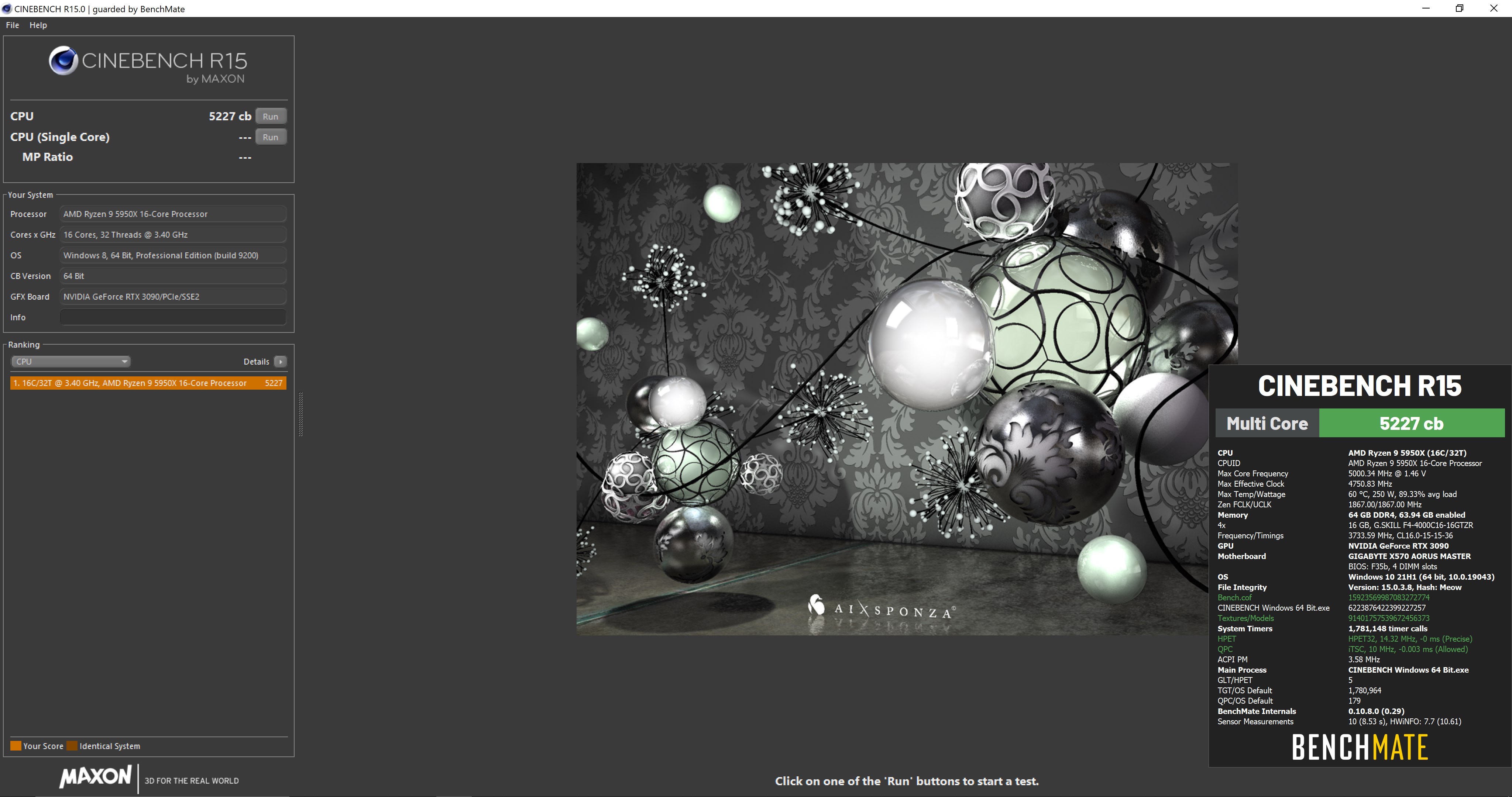
Task: Click the panel splitter handle beside ranking
Action: click(x=301, y=414)
